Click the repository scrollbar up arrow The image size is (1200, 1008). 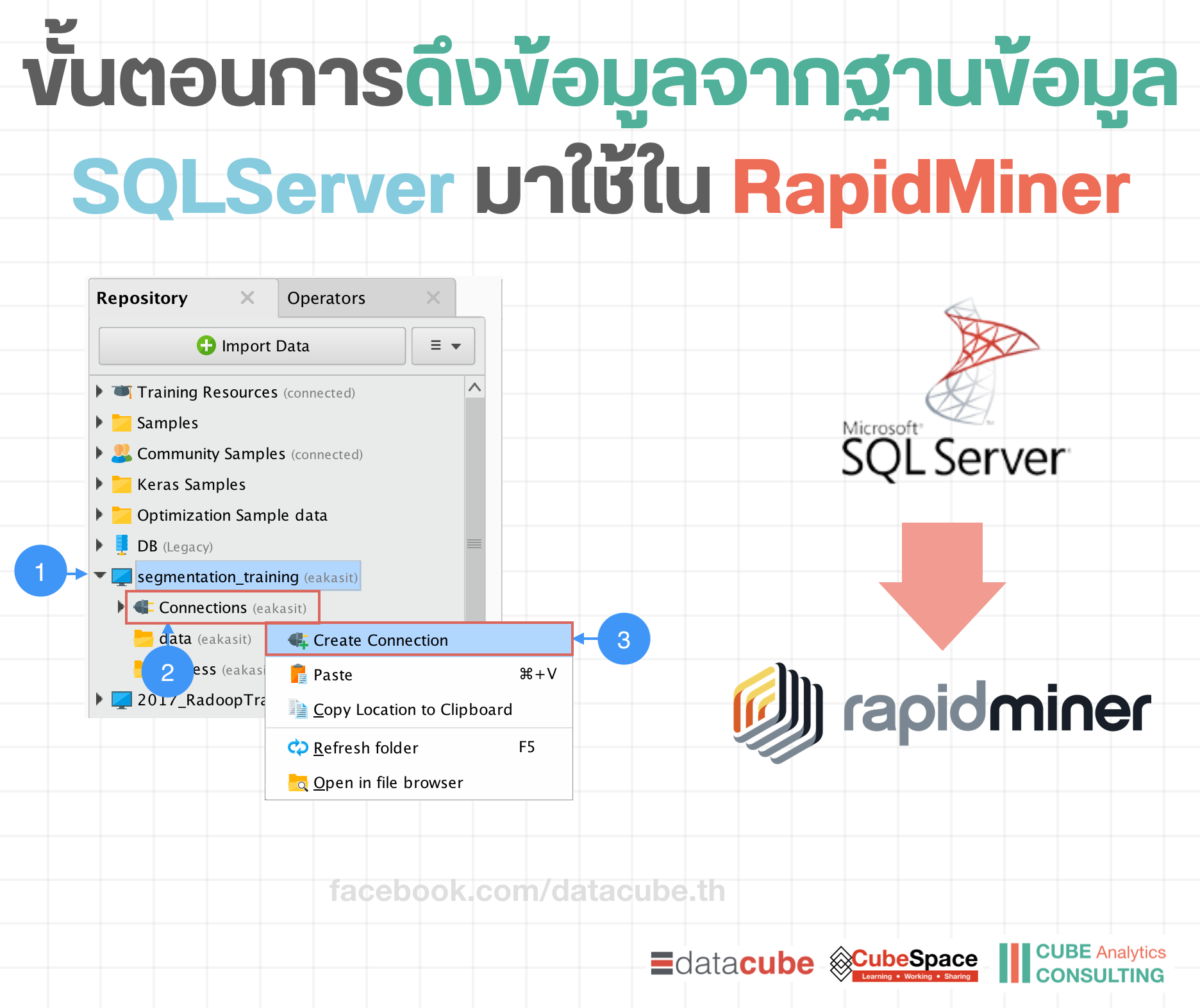(474, 387)
